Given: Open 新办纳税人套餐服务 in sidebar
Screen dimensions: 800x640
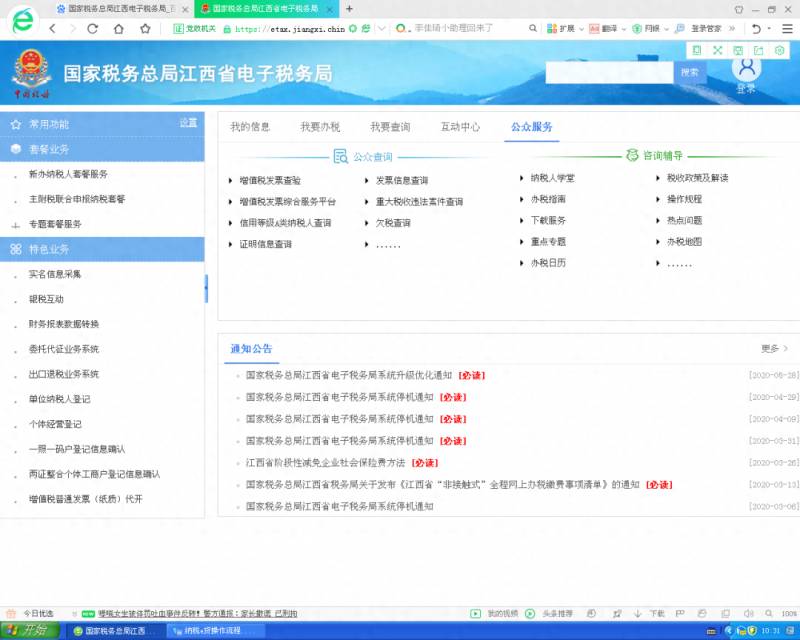Looking at the screenshot, I should [68, 174].
